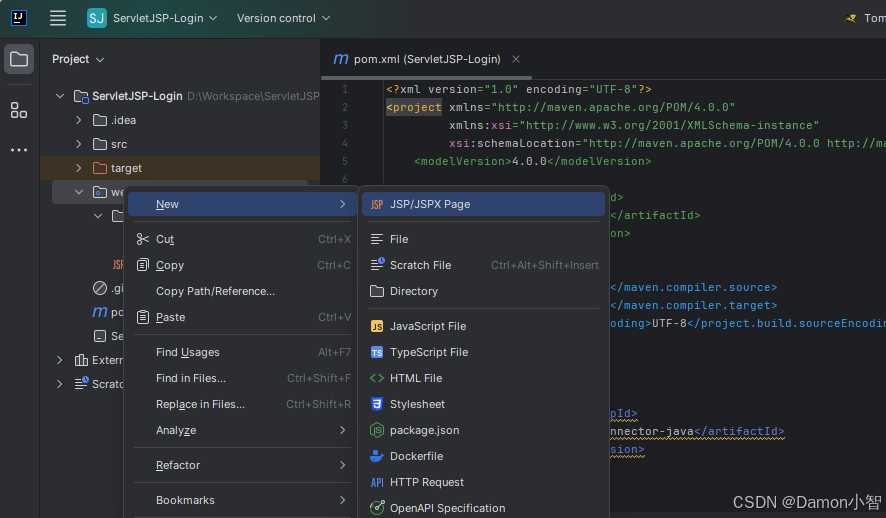The height and width of the screenshot is (518, 886).
Task: Open the Structure tool window icon
Action: 19,110
